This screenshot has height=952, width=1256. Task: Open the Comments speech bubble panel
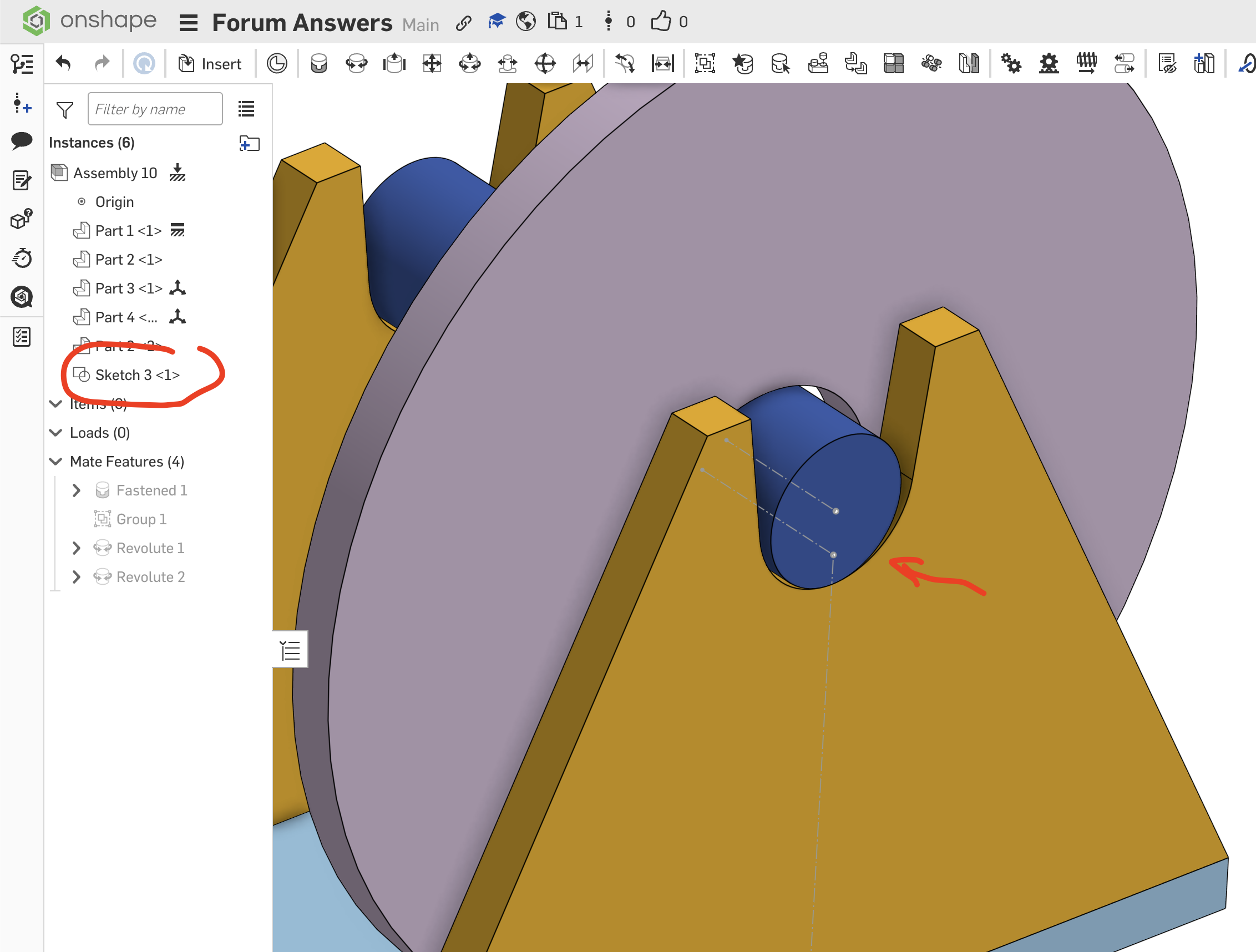coord(22,140)
